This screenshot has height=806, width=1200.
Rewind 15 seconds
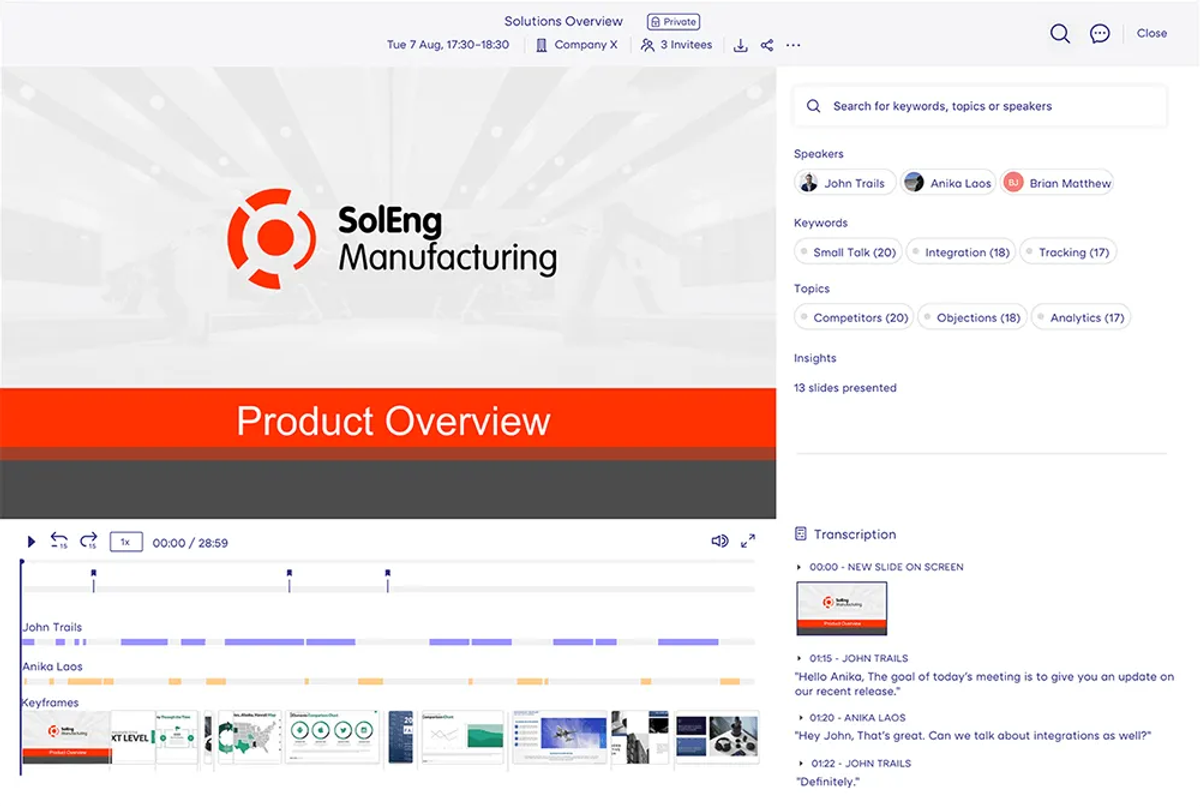click(x=59, y=541)
